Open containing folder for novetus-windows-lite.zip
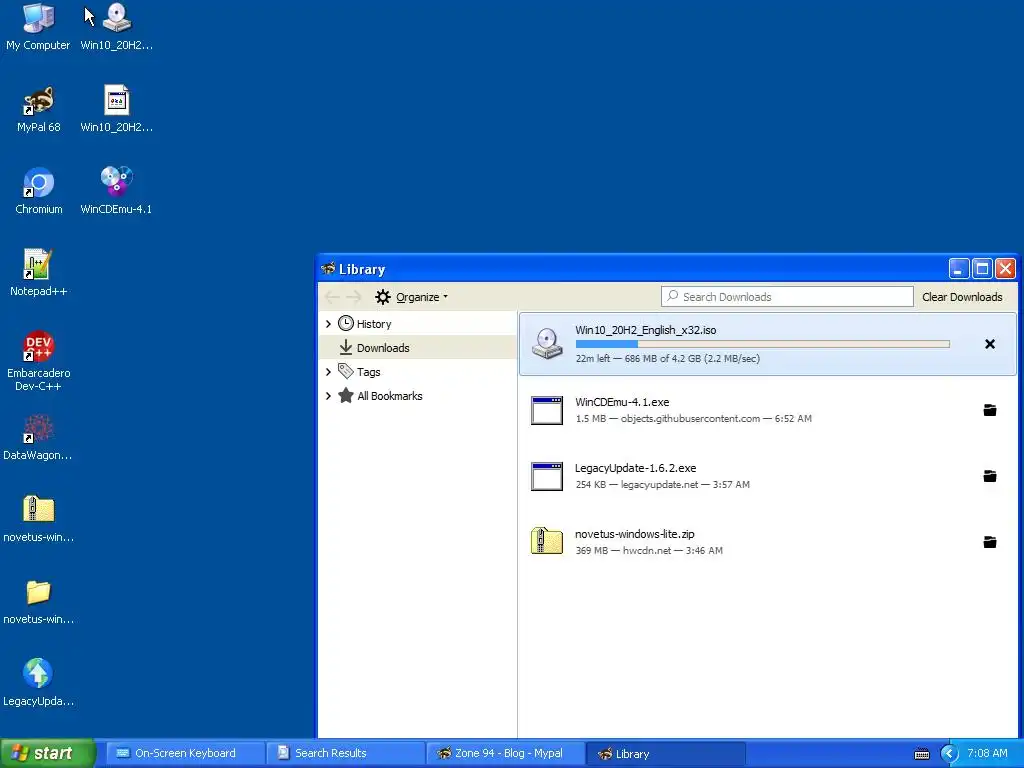This screenshot has height=768, width=1024. [x=989, y=542]
